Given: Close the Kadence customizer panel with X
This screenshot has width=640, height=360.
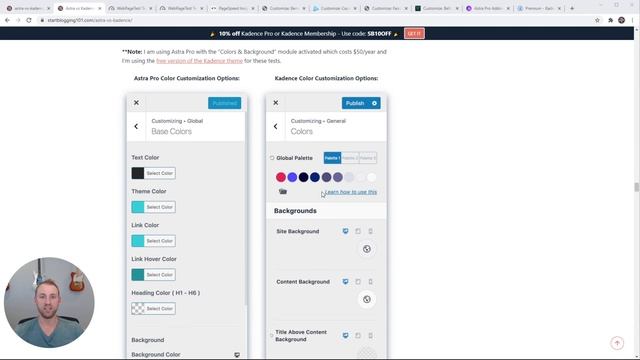Looking at the screenshot, I should pyautogui.click(x=276, y=103).
